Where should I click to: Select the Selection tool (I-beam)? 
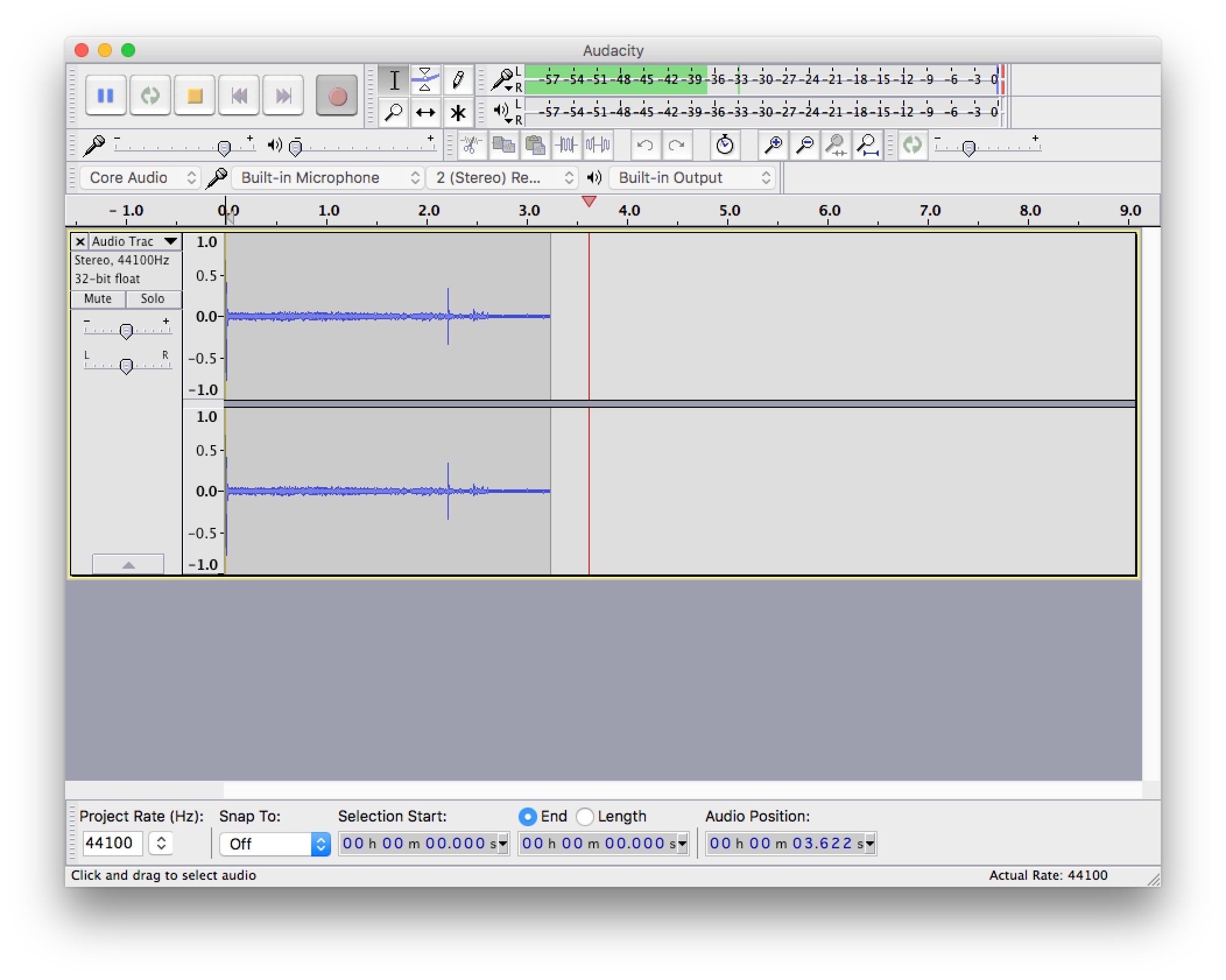pyautogui.click(x=396, y=78)
